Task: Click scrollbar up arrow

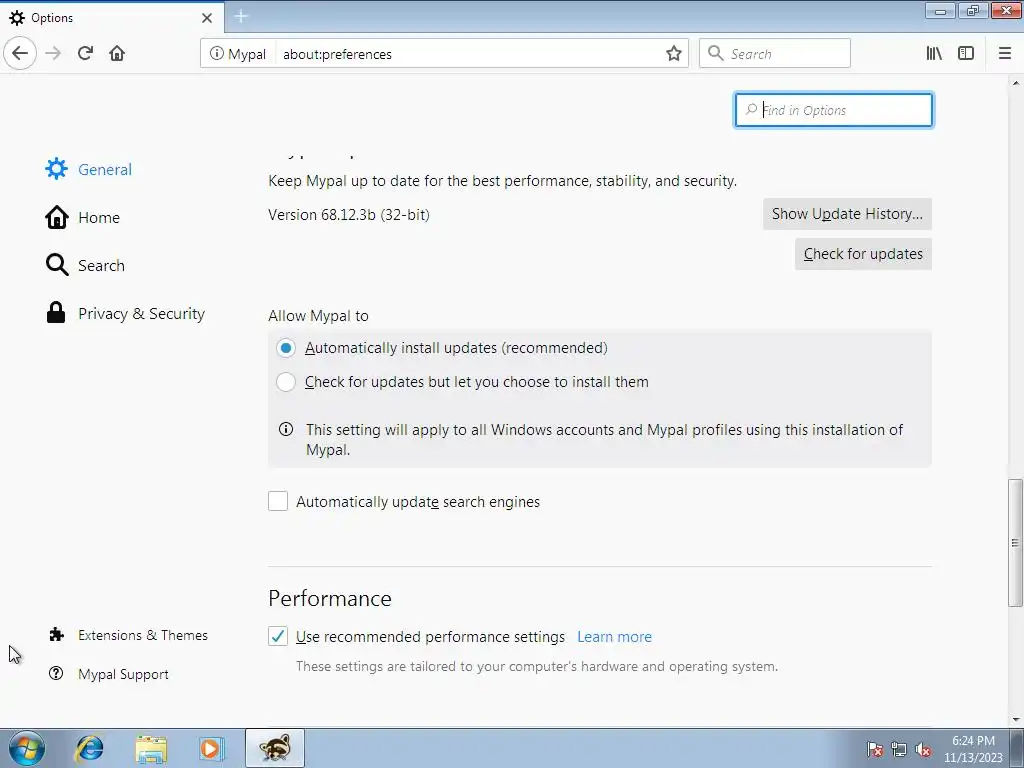Action: [x=1015, y=84]
